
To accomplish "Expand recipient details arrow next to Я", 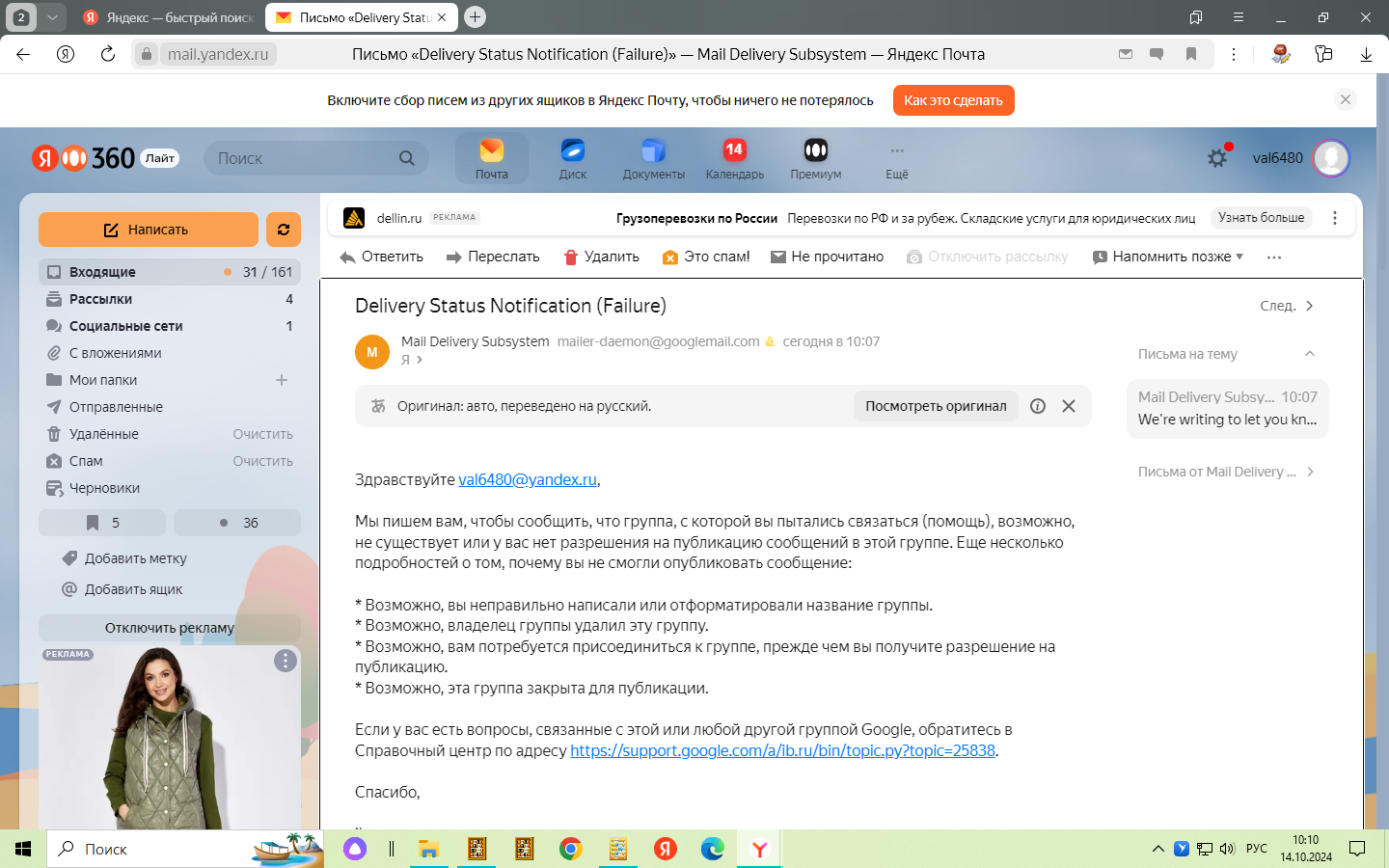I will 420,360.
